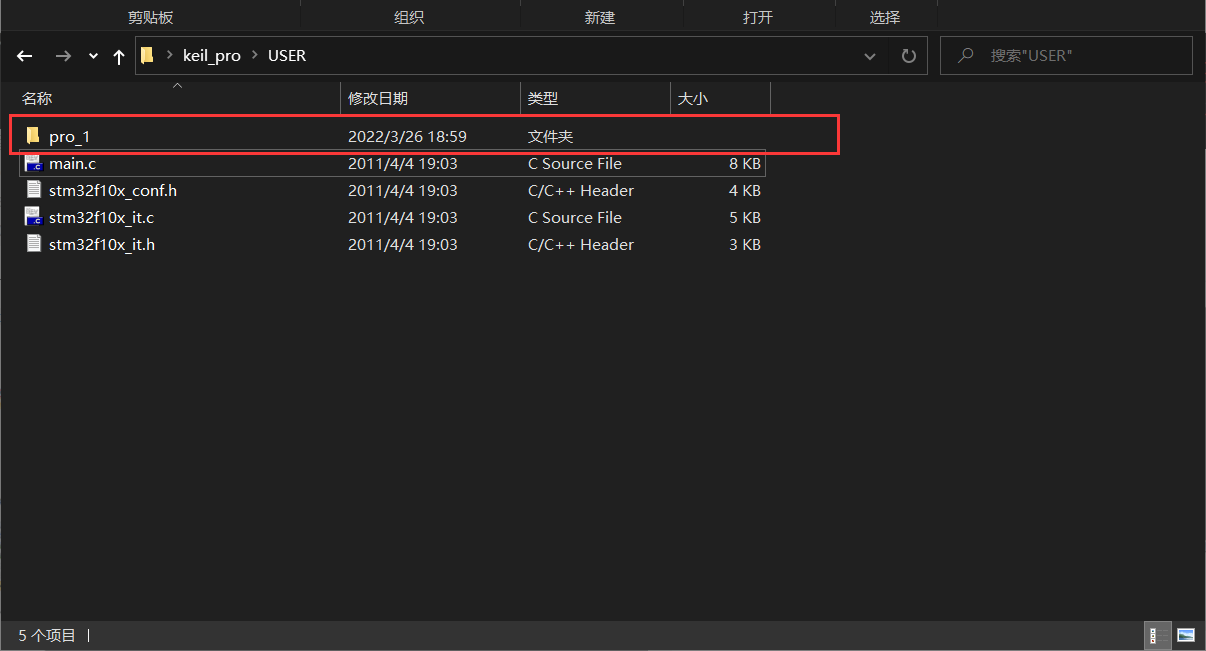Image resolution: width=1206 pixels, height=651 pixels.
Task: Click the 5 个项目 status text
Action: tap(47, 635)
